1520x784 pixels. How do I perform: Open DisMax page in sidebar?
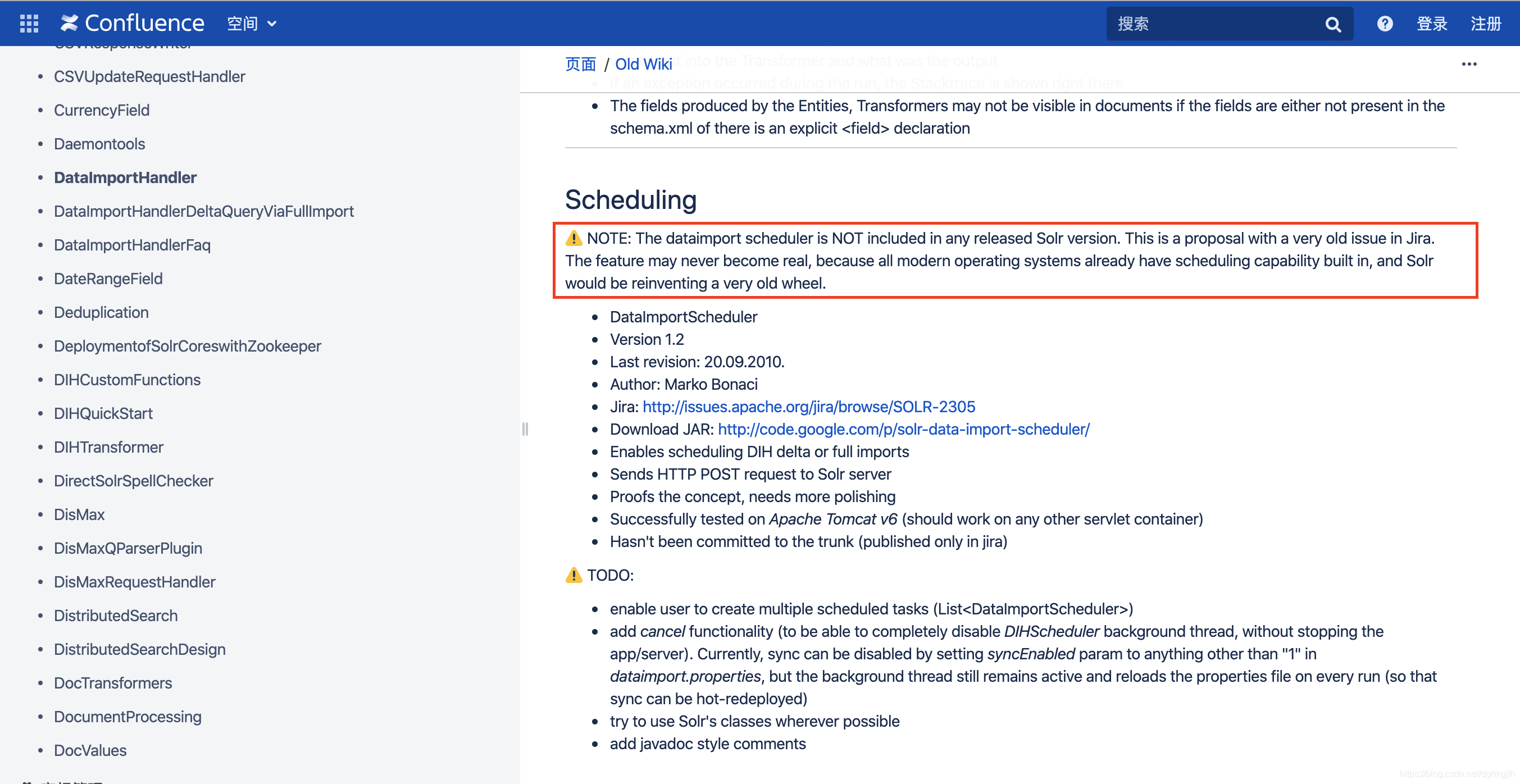(79, 514)
